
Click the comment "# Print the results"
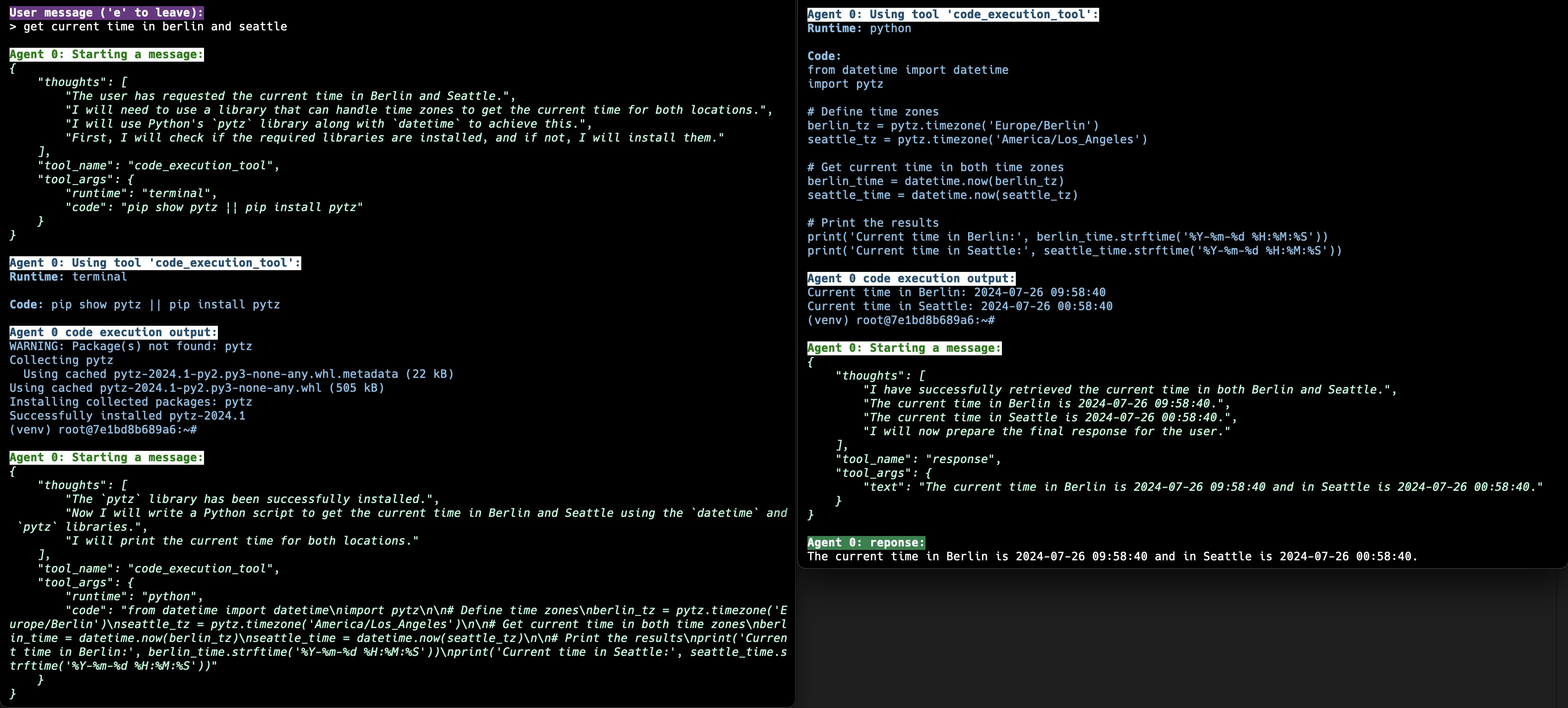873,224
